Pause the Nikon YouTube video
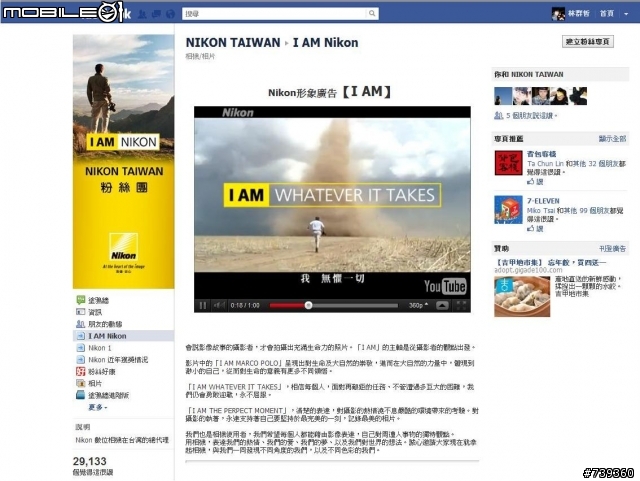The image size is (640, 481). [203, 305]
